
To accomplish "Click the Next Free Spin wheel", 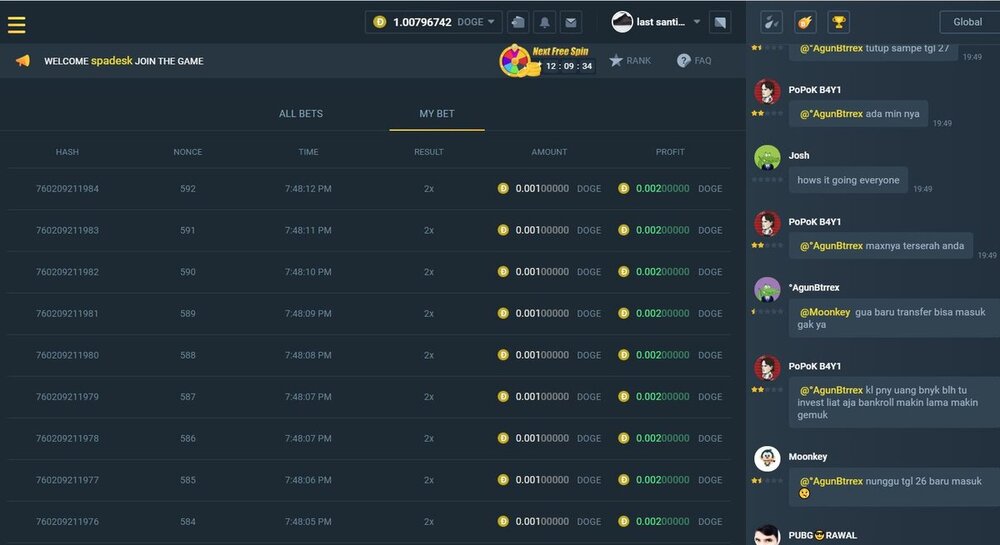I will [514, 61].
